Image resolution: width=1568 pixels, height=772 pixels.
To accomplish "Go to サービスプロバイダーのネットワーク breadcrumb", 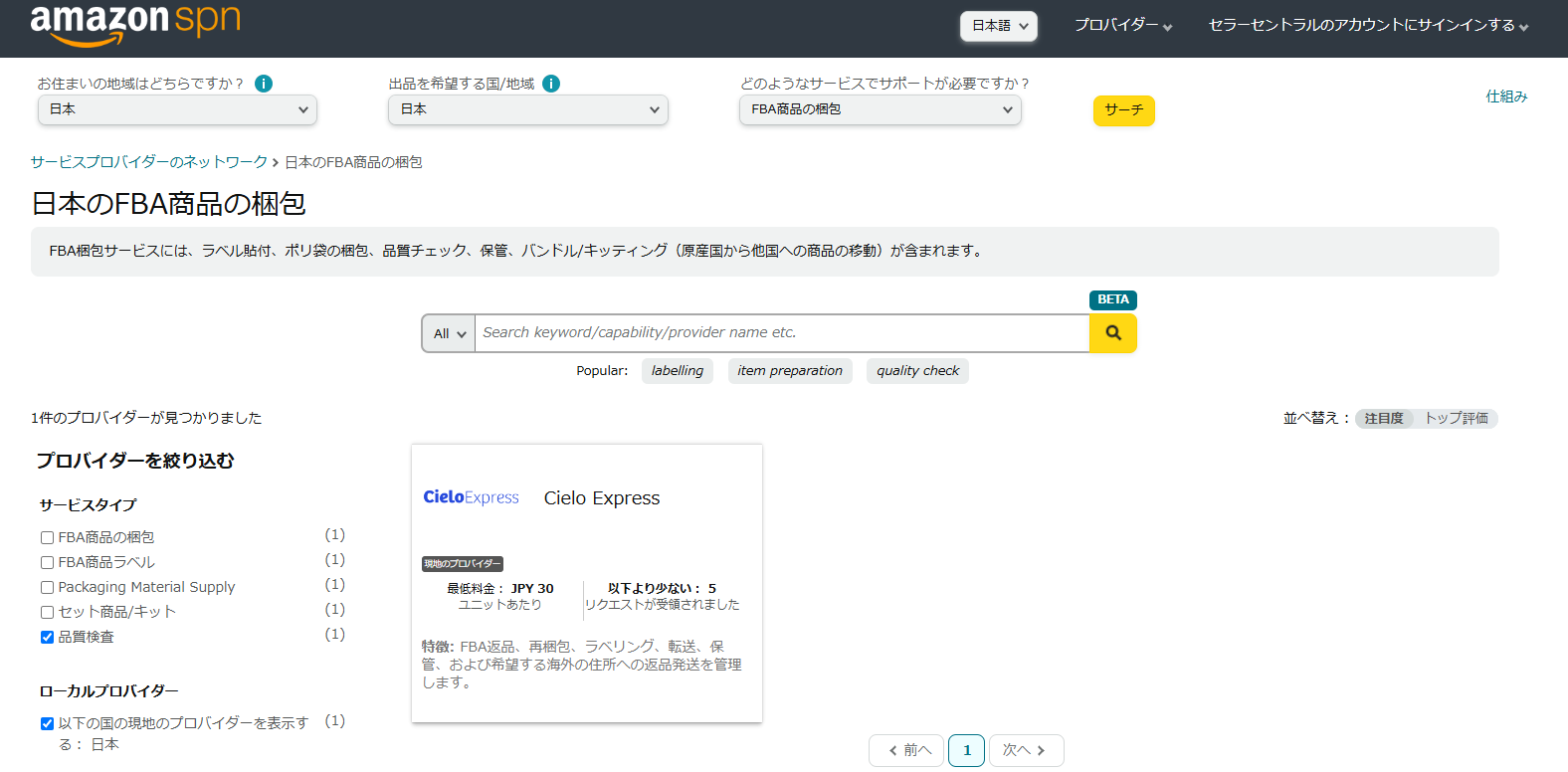I will coord(149,162).
